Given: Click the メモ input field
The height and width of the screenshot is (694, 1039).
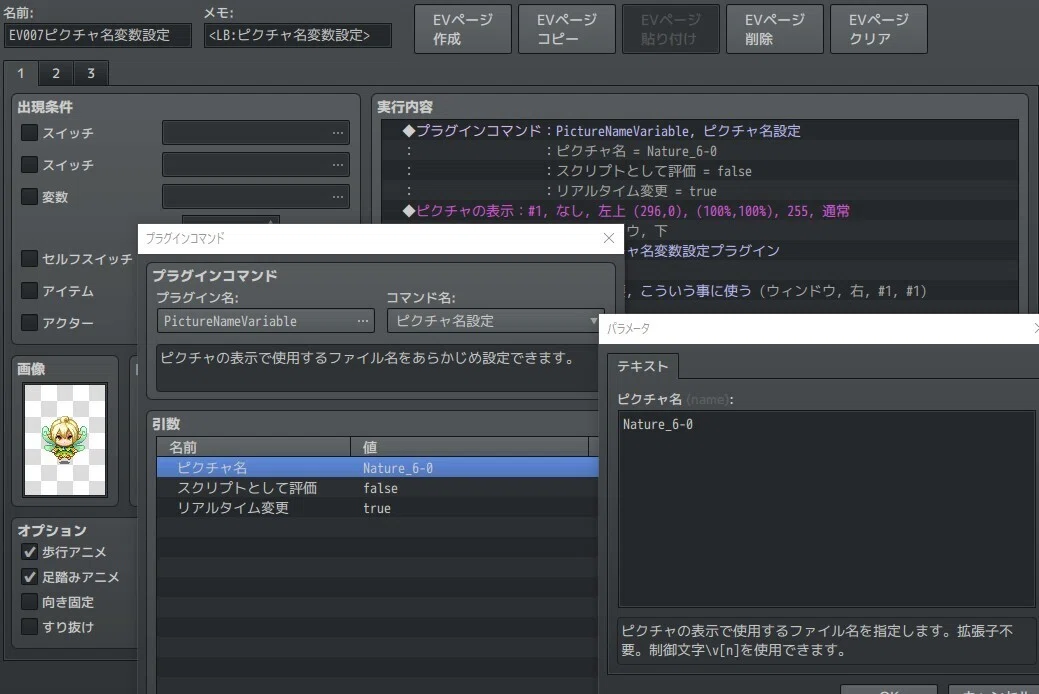Looking at the screenshot, I should coord(298,35).
